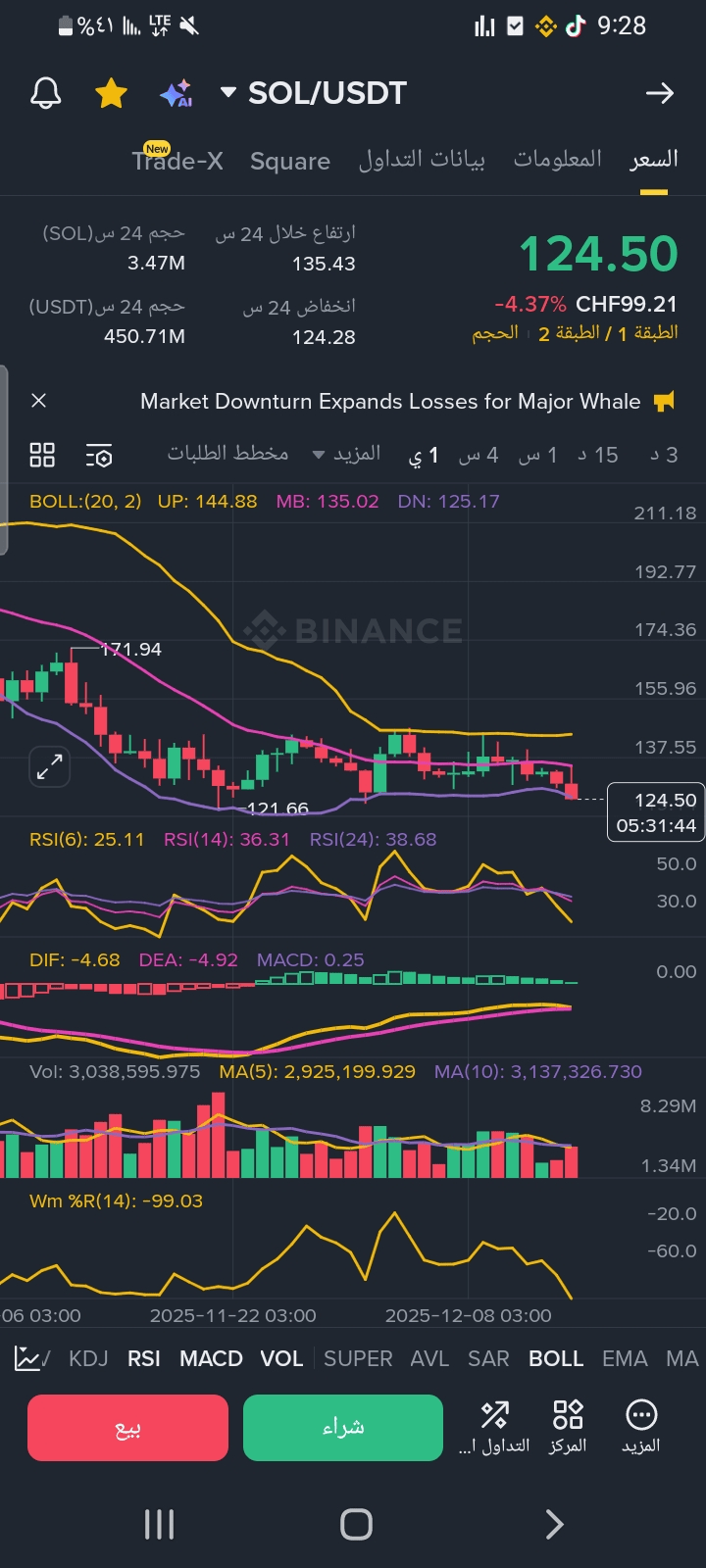Toggle the SUPER indicator
The width and height of the screenshot is (706, 1568).
(x=358, y=1358)
